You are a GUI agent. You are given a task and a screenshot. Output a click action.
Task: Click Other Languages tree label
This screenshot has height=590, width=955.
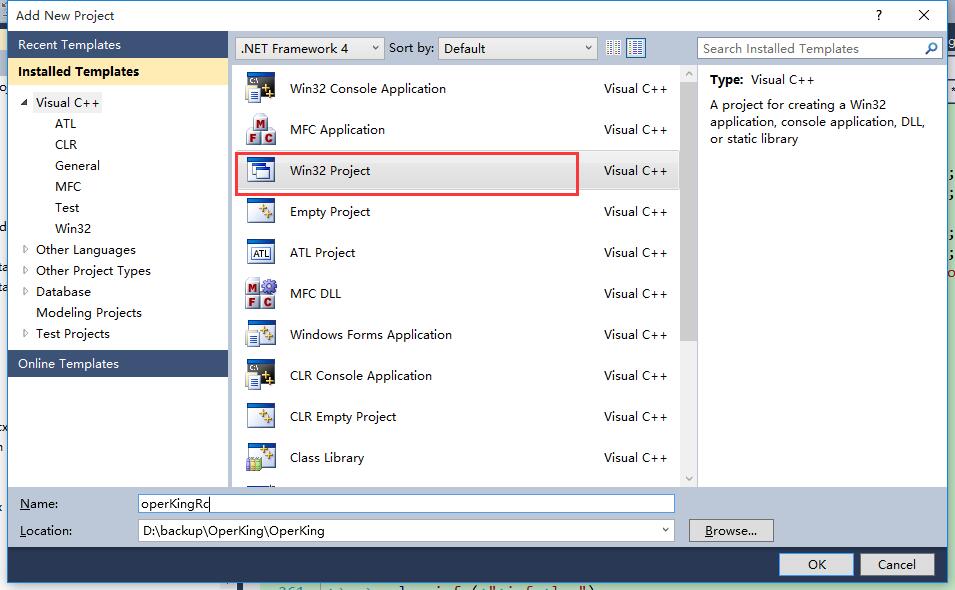pos(86,250)
